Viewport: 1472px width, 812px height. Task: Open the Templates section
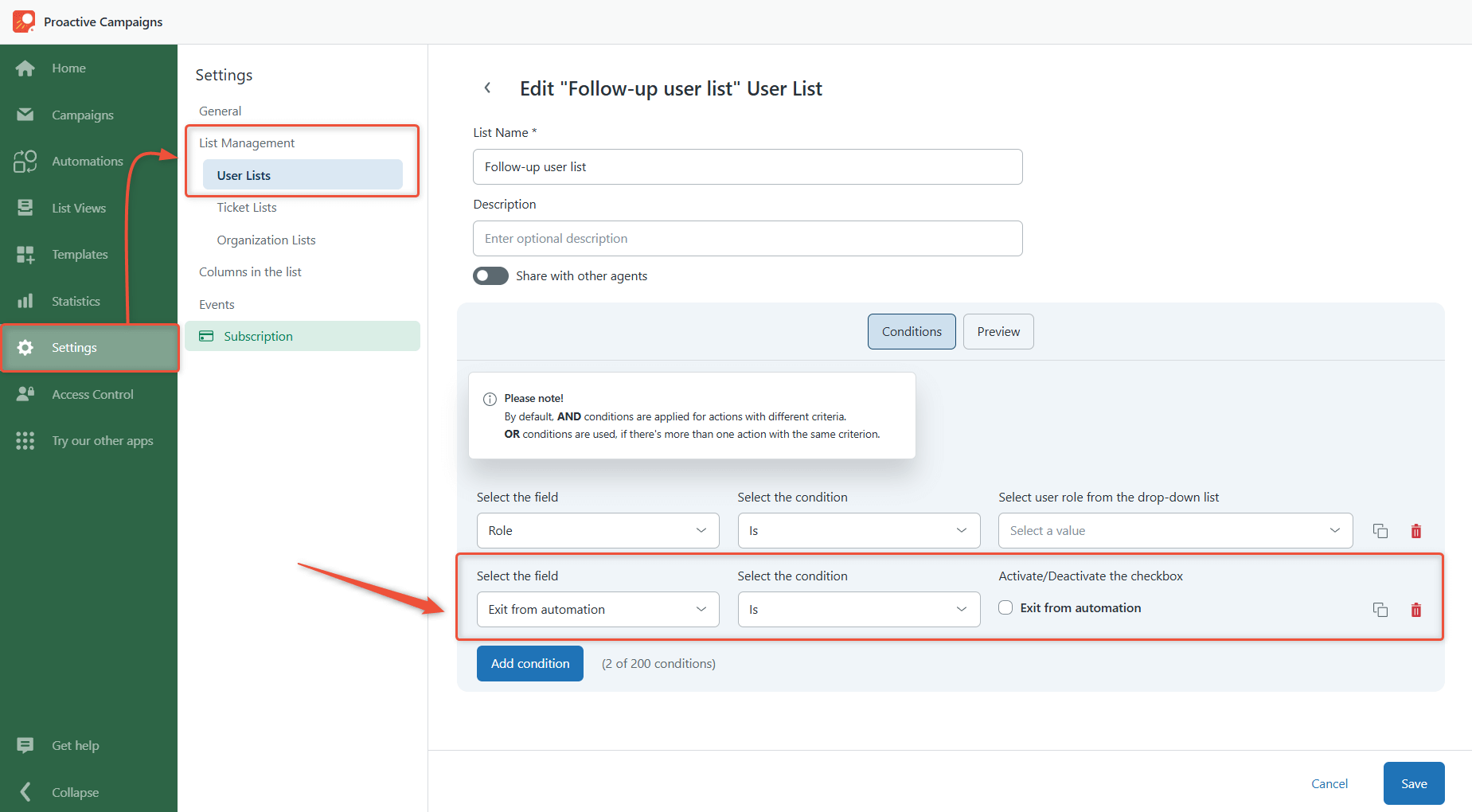80,254
